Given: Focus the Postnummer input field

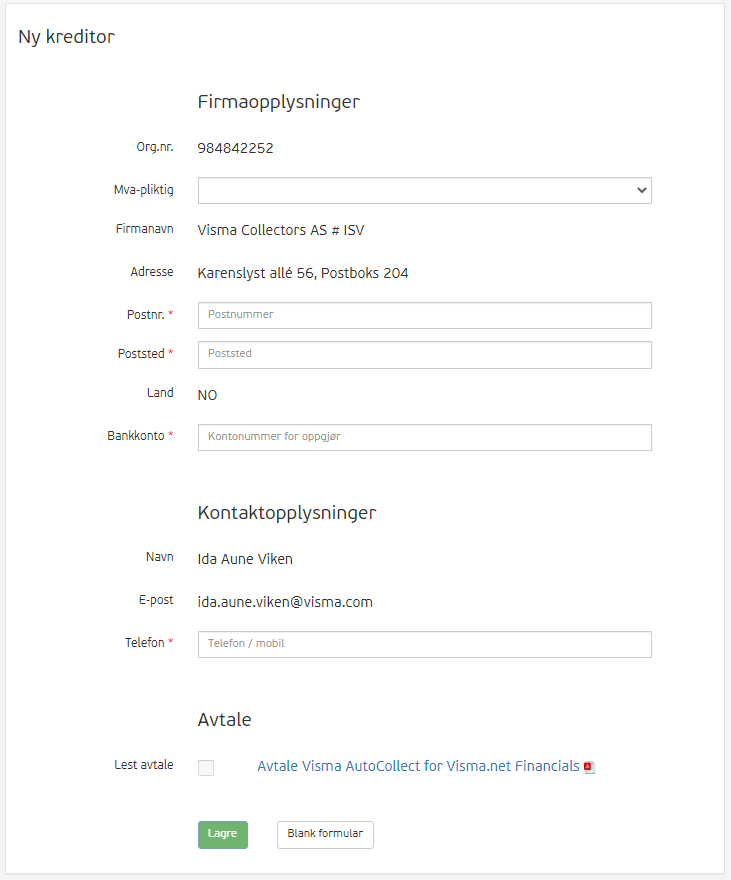Looking at the screenshot, I should (x=425, y=315).
